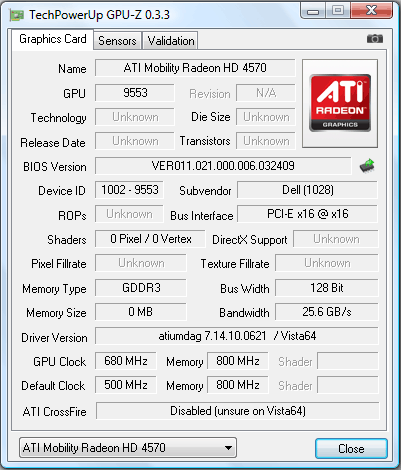The height and width of the screenshot is (470, 401).
Task: Click the Bus Interface label
Action: [202, 216]
